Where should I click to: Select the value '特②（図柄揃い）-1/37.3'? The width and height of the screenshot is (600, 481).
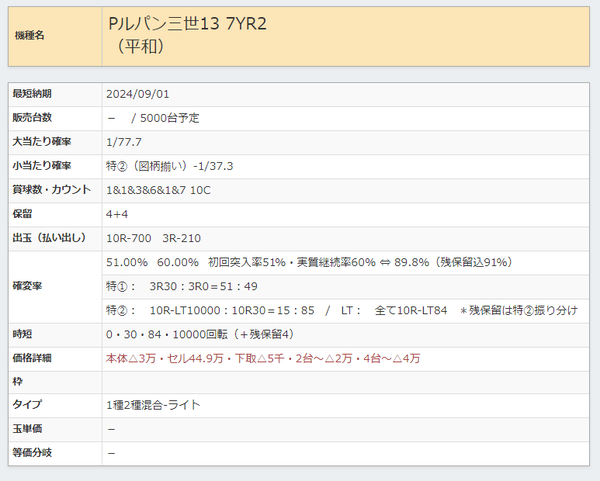coord(170,166)
